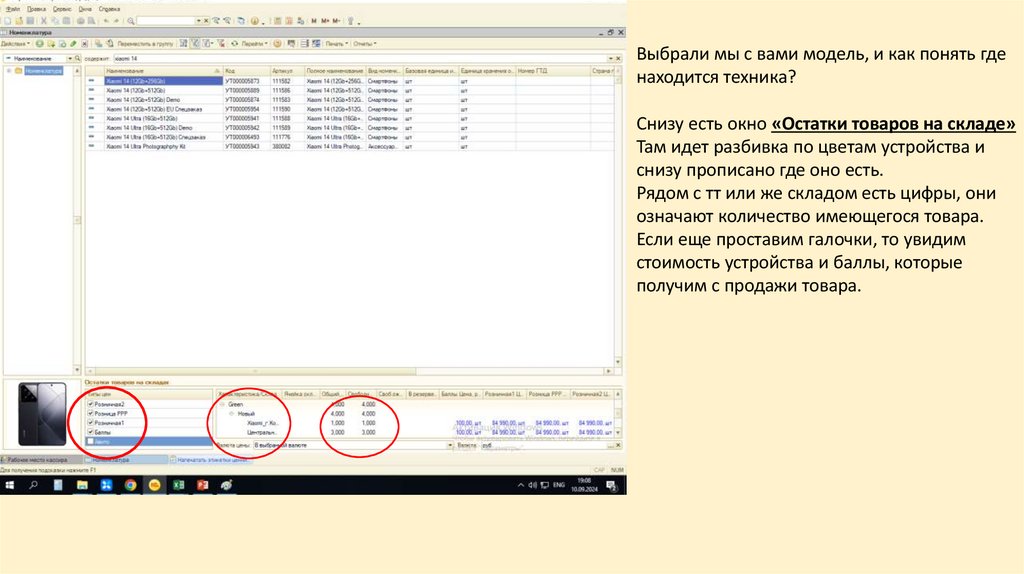Click the Наименование column header

pyautogui.click(x=162, y=71)
